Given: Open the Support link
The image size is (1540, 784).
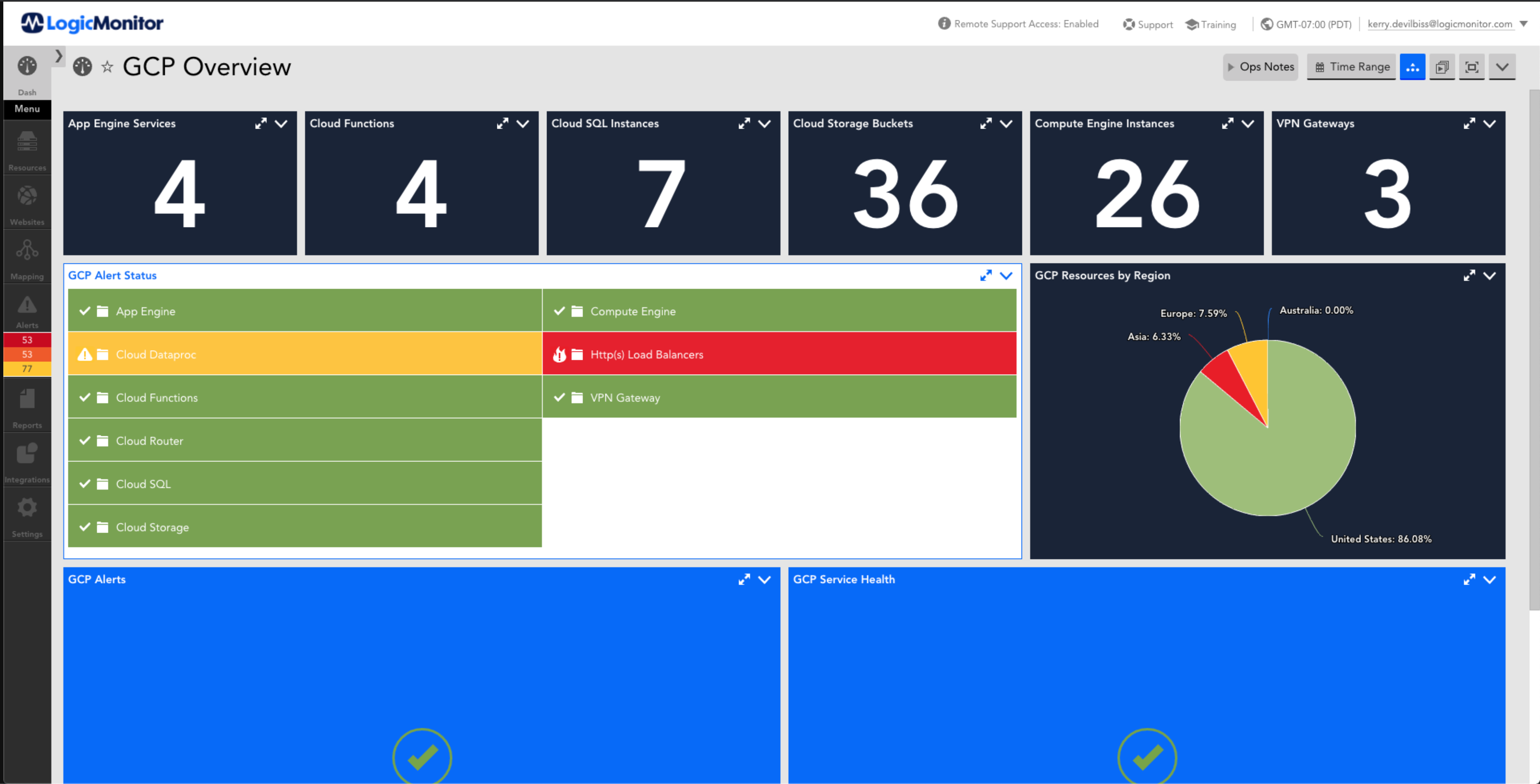Looking at the screenshot, I should point(1148,24).
